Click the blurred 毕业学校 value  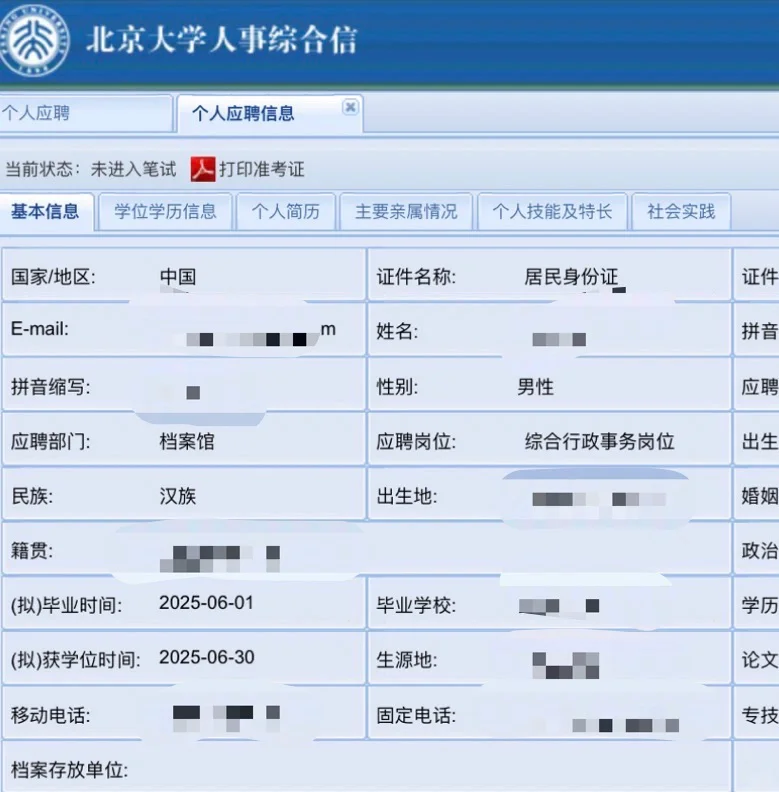coord(559,606)
